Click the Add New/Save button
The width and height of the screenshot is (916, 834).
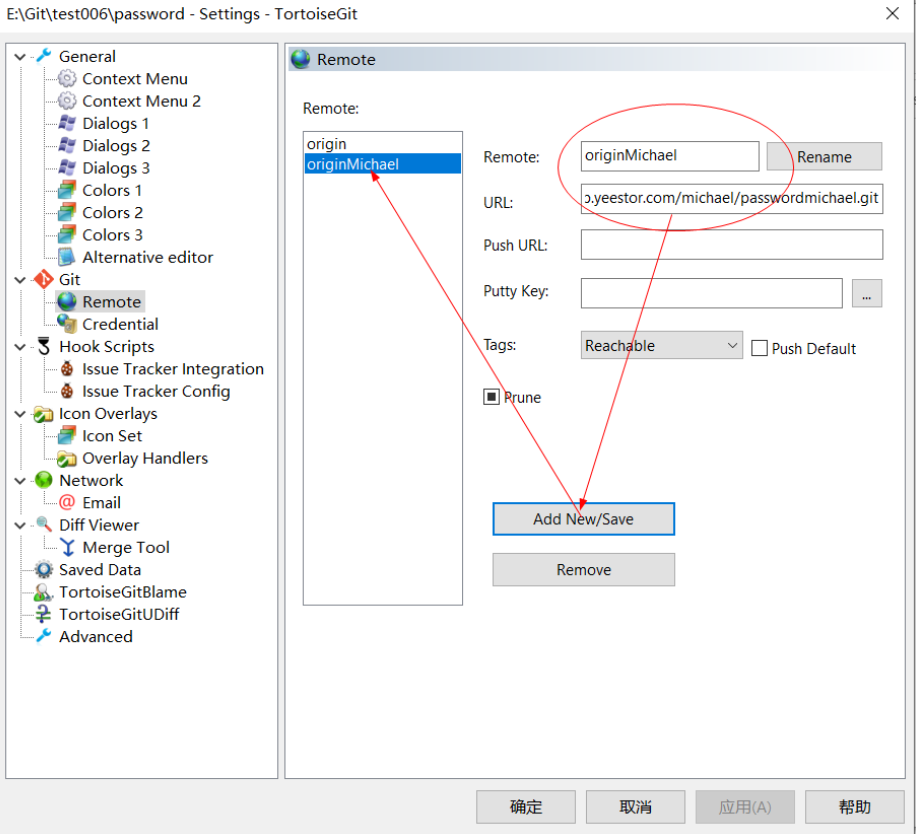[583, 519]
